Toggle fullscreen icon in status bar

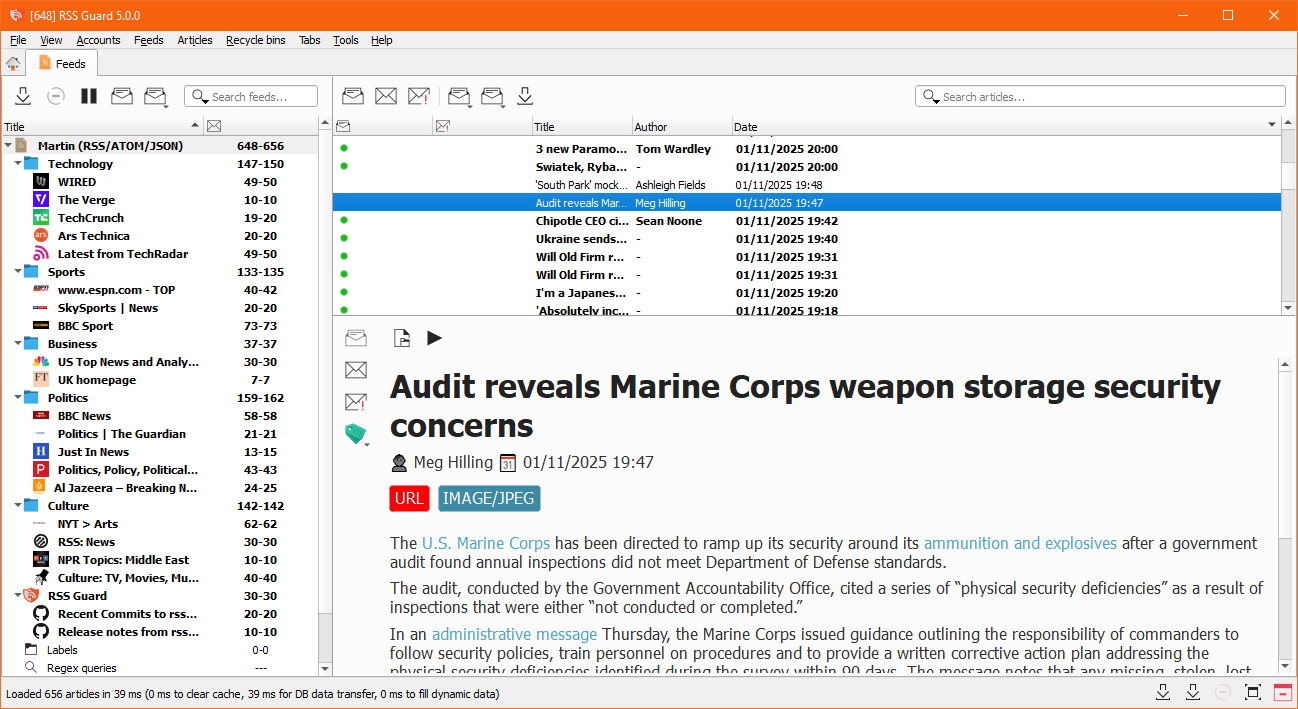(1253, 692)
